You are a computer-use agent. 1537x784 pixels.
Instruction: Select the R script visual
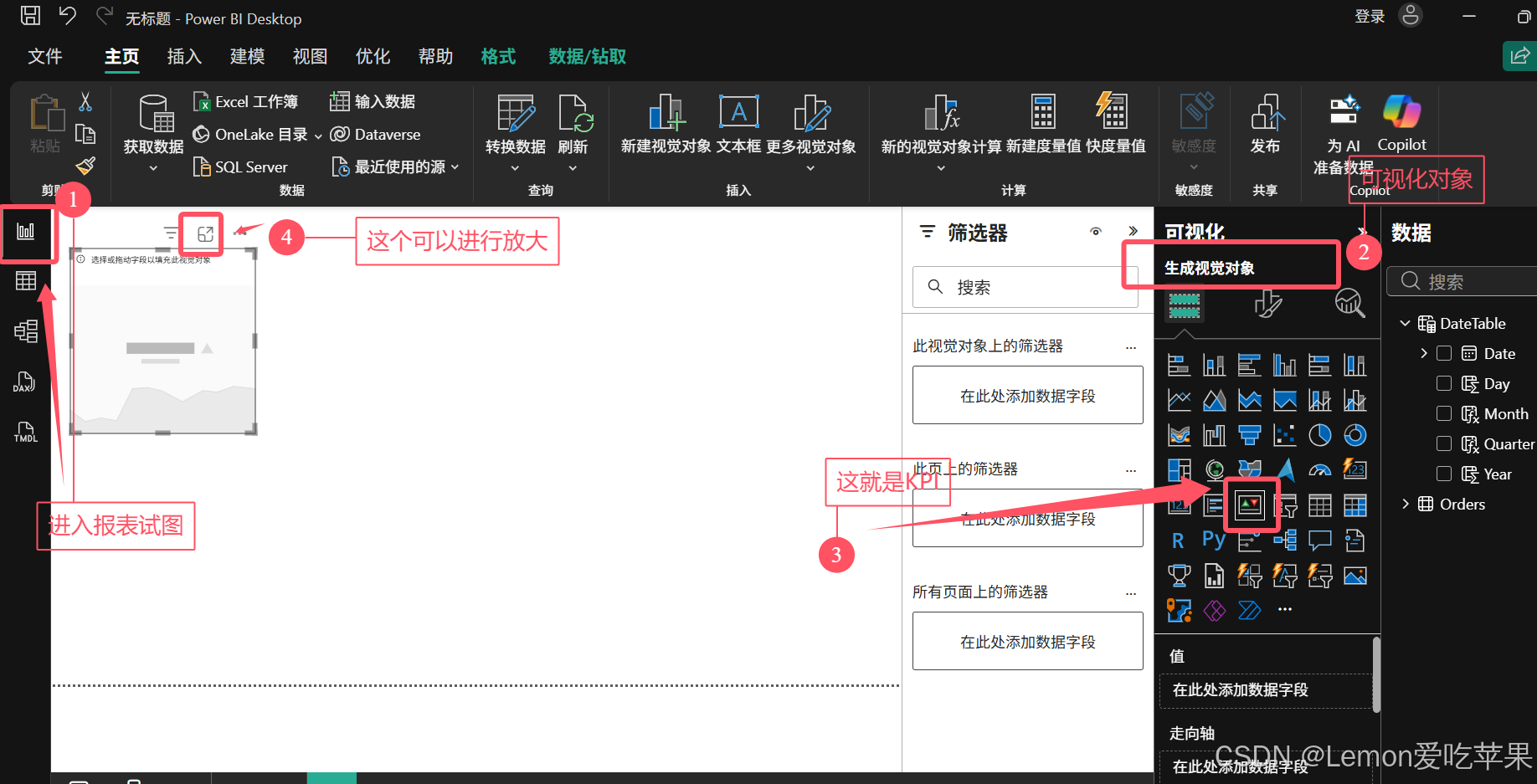(1179, 541)
